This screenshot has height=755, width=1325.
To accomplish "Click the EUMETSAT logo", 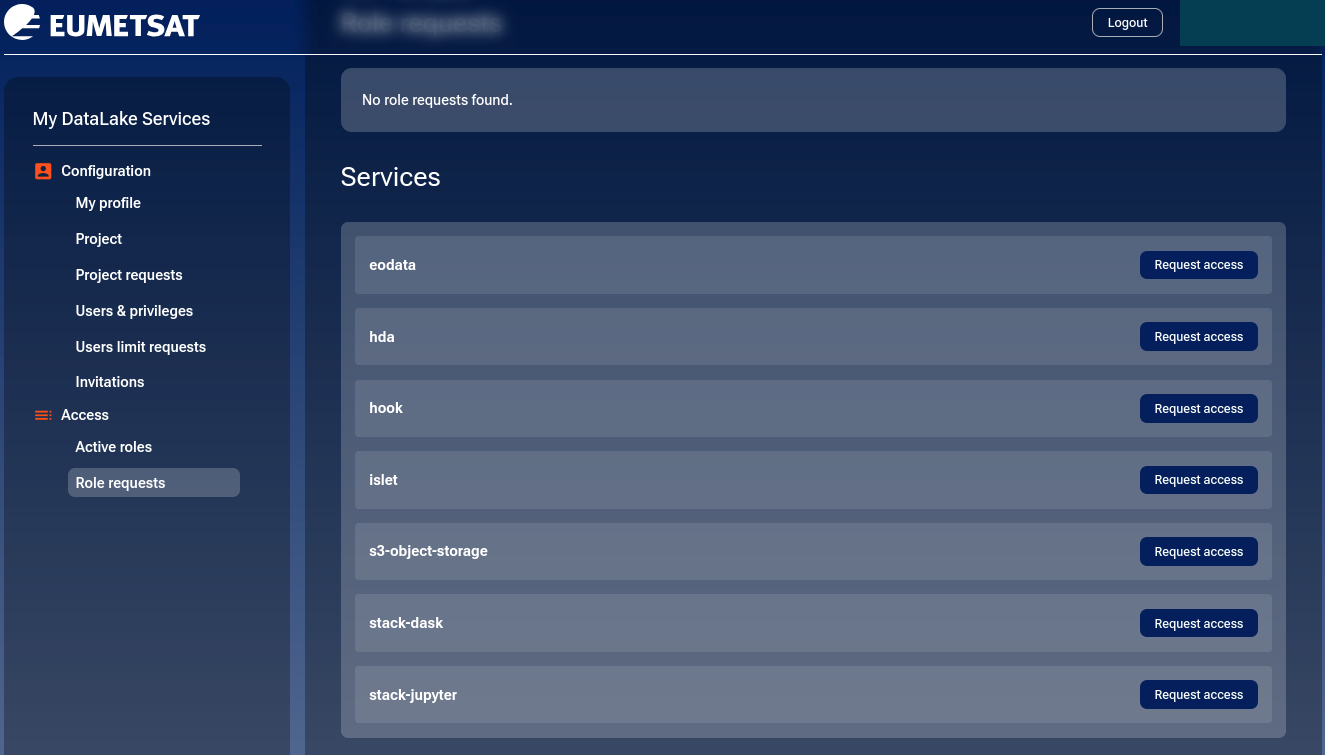I will (102, 23).
